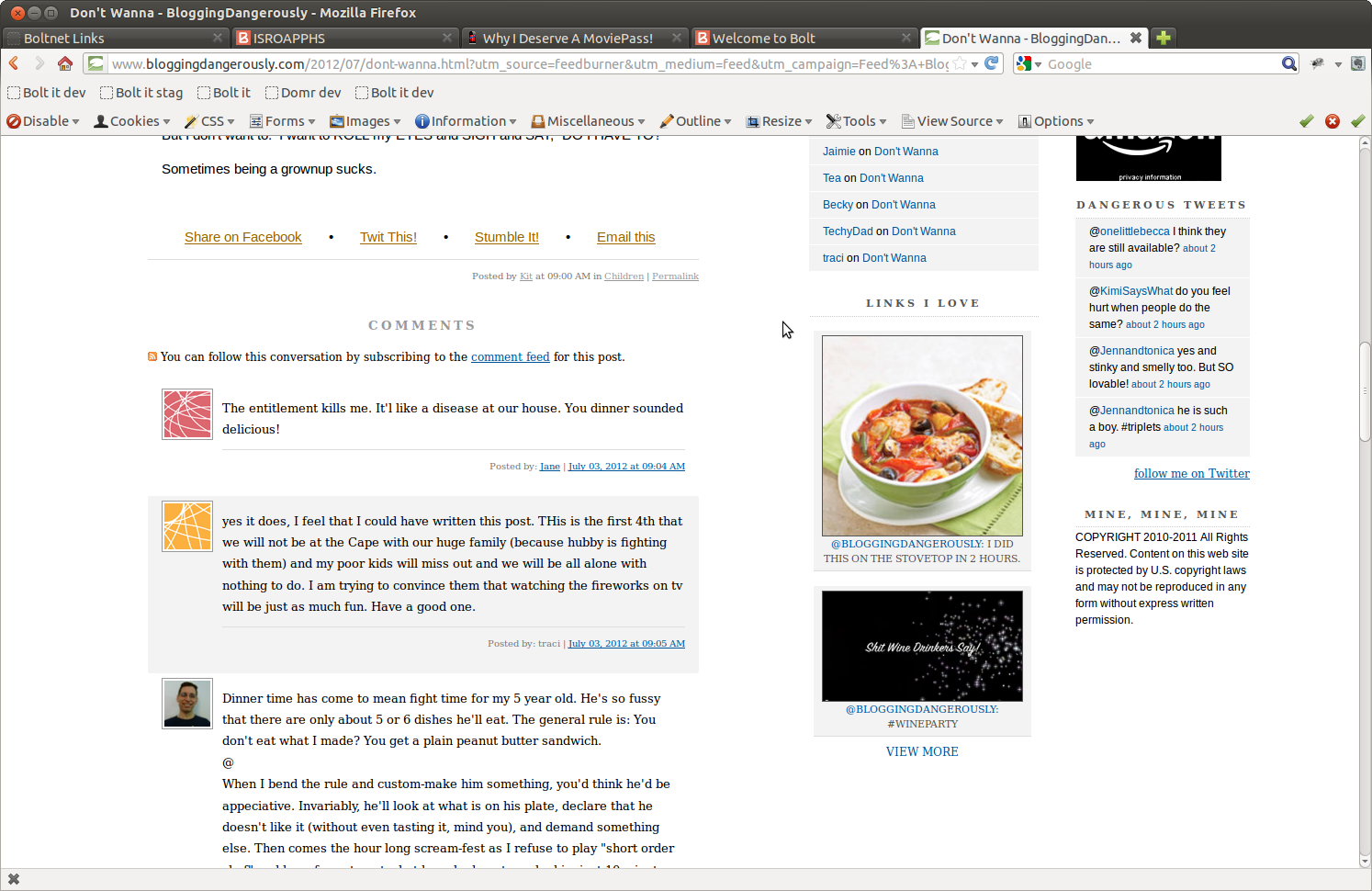Click the green checkmark standards icon
The image size is (1372, 891).
[x=1306, y=121]
